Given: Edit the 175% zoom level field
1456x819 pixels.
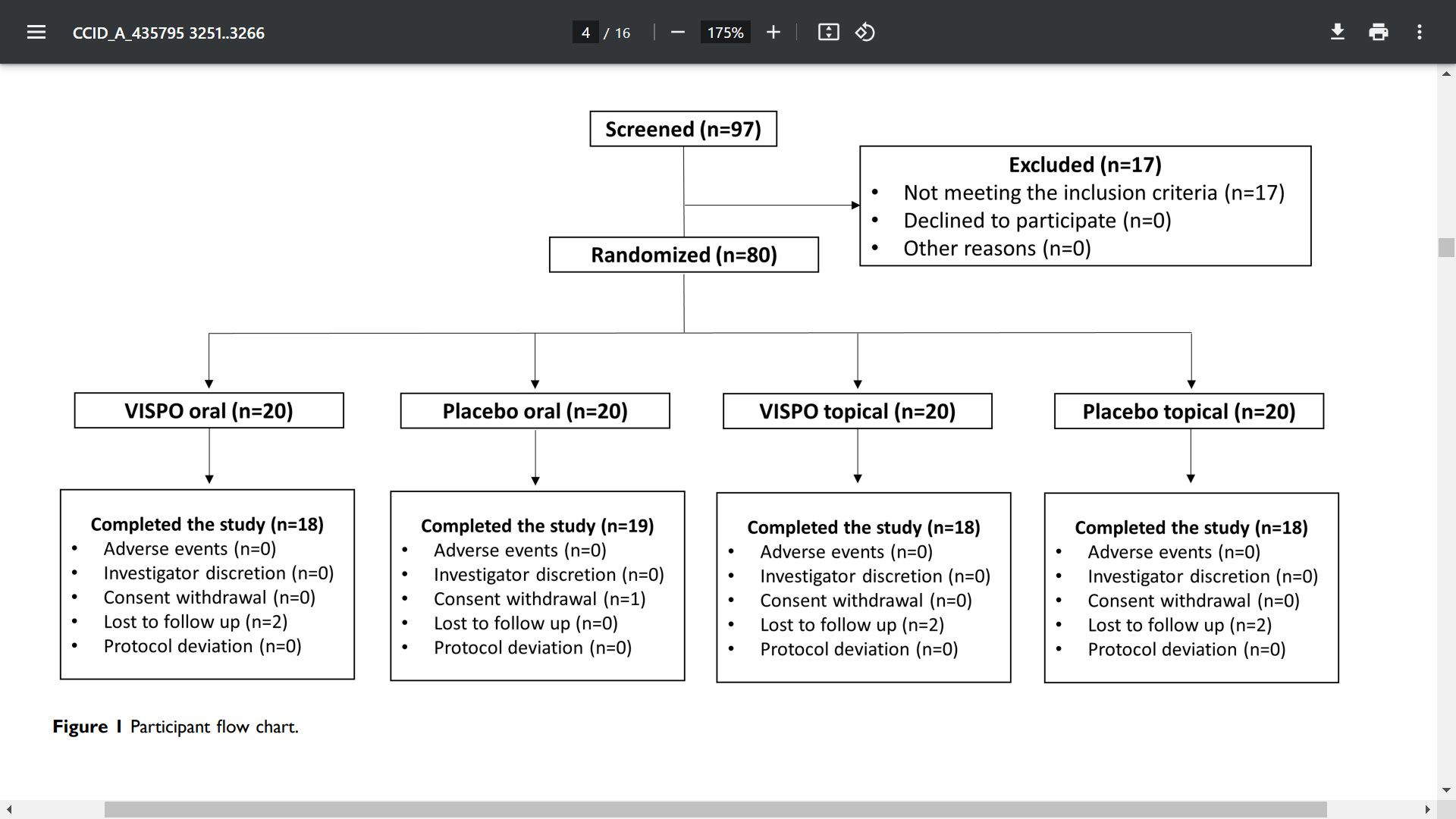Looking at the screenshot, I should pyautogui.click(x=725, y=33).
